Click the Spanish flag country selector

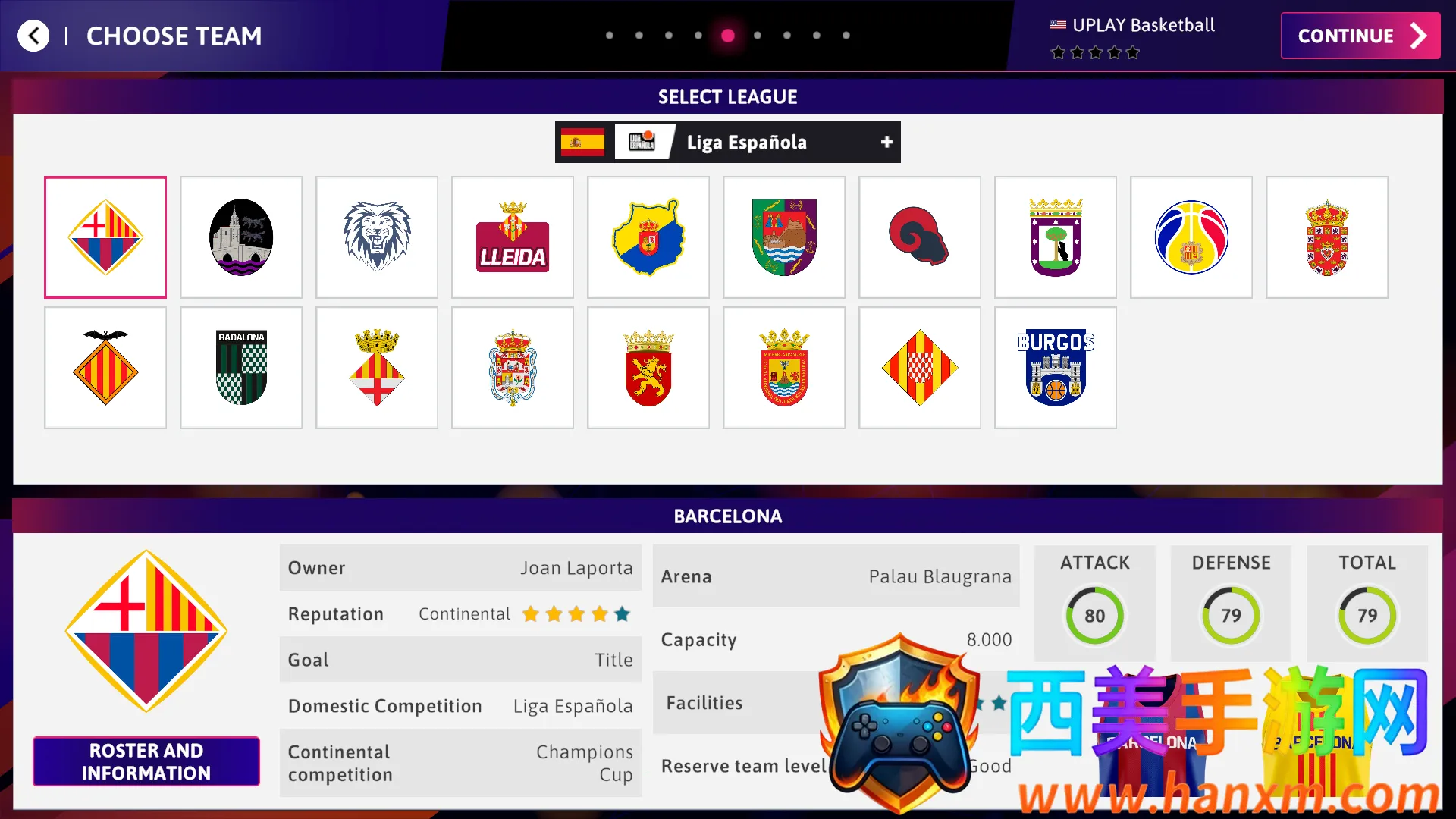(582, 142)
